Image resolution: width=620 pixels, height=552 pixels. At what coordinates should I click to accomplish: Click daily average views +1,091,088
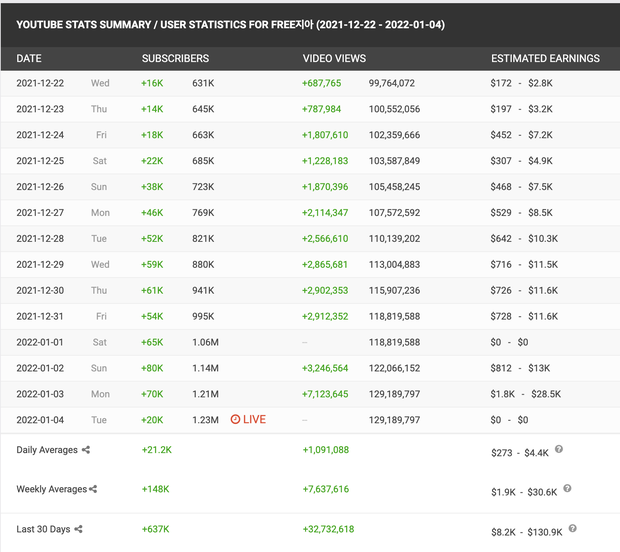point(326,450)
